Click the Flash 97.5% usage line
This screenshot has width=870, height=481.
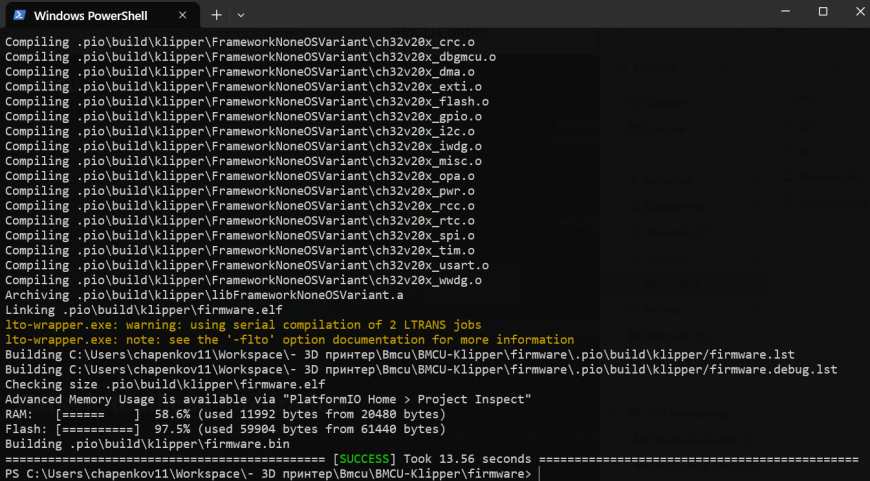point(225,429)
